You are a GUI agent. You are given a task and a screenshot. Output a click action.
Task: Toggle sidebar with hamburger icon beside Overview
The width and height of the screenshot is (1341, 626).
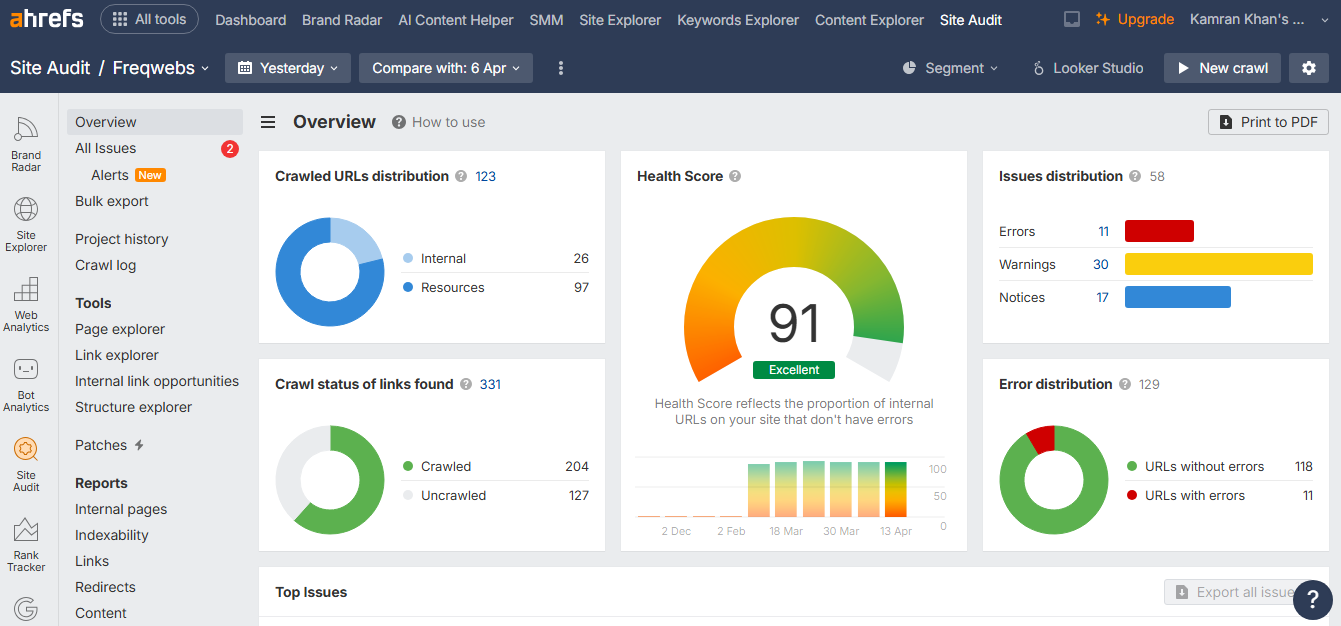click(268, 122)
